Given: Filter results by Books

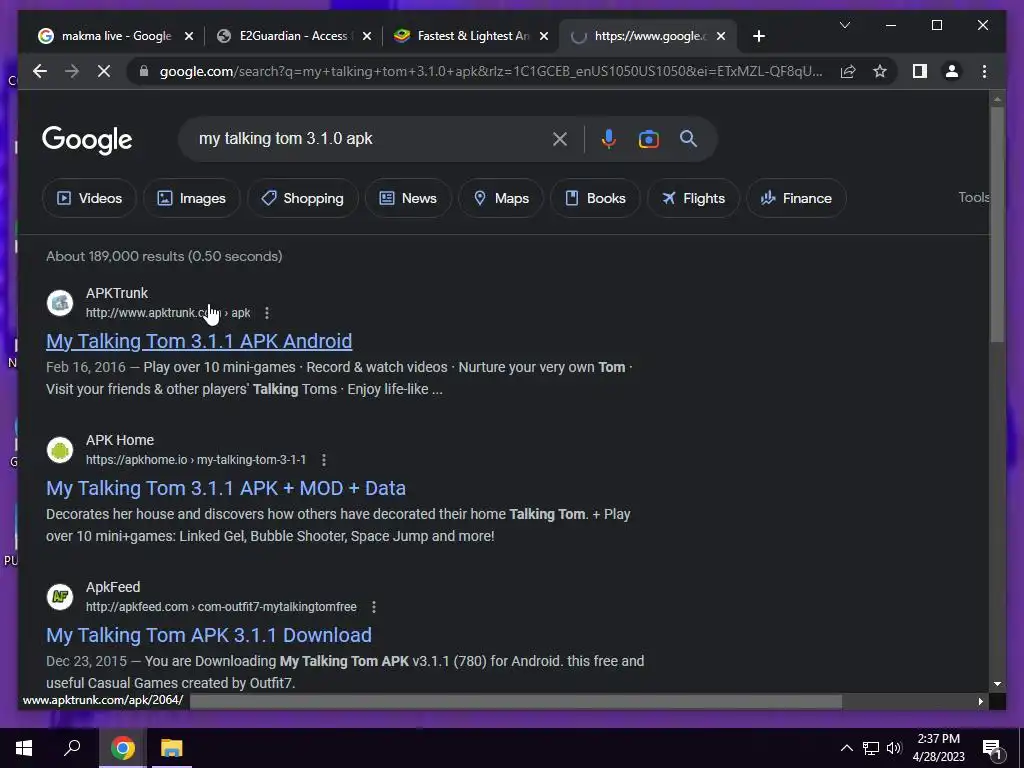Looking at the screenshot, I should pyautogui.click(x=595, y=198).
